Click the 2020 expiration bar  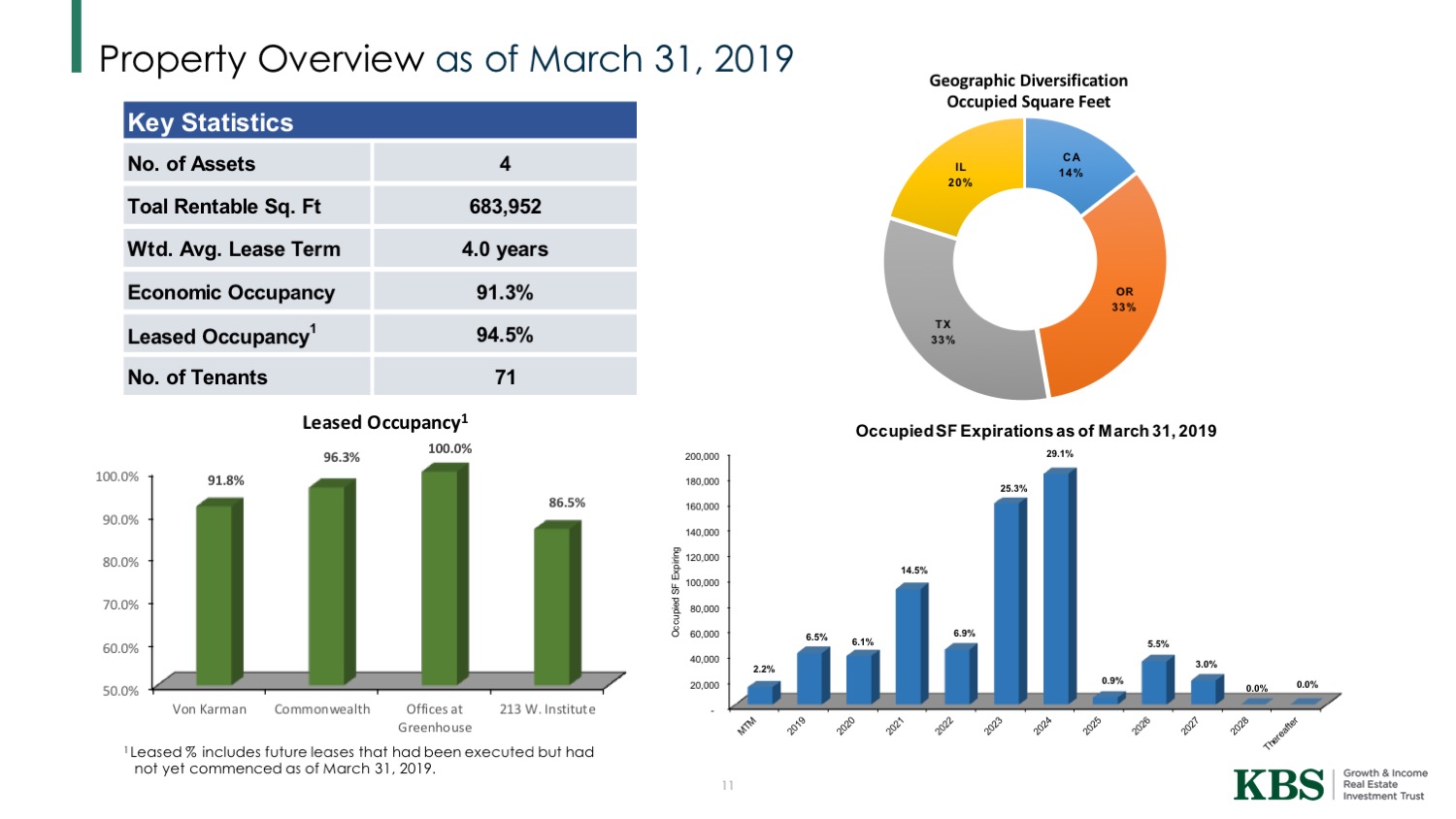click(x=863, y=677)
